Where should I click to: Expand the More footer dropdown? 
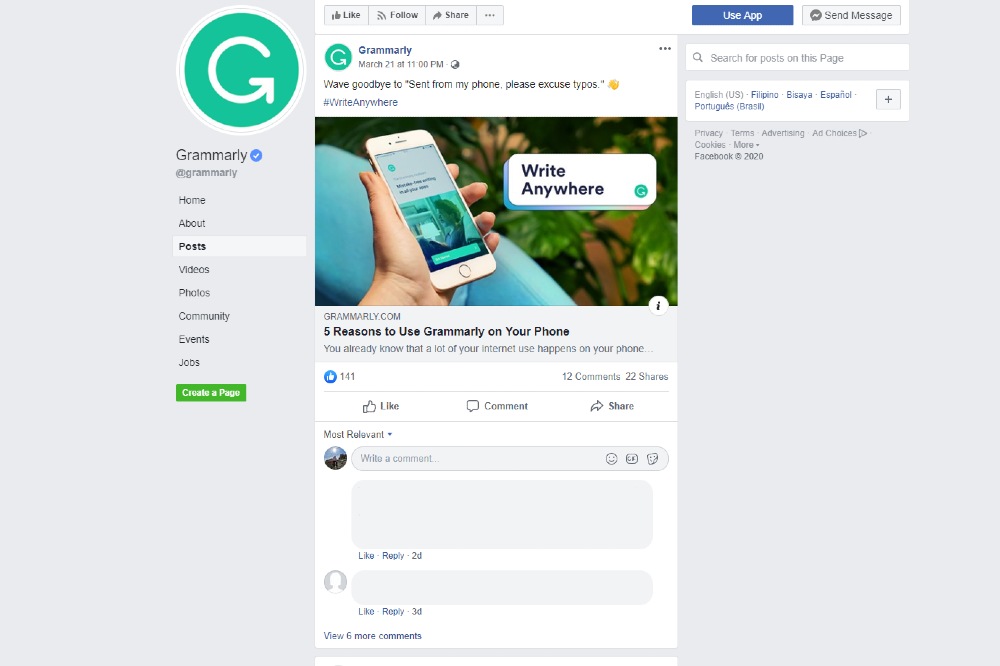pyautogui.click(x=746, y=145)
